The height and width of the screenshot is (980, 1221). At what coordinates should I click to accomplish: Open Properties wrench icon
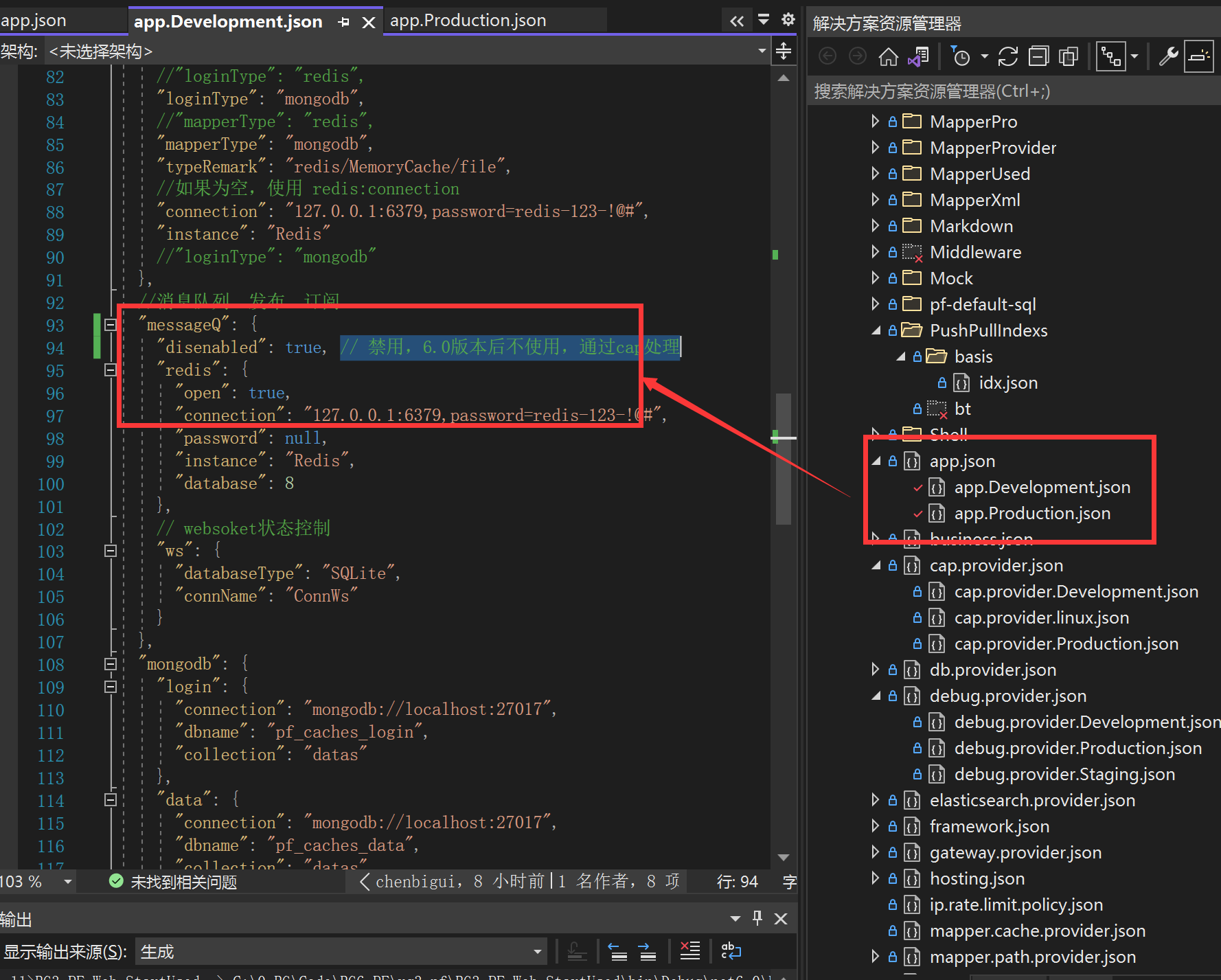point(1168,57)
